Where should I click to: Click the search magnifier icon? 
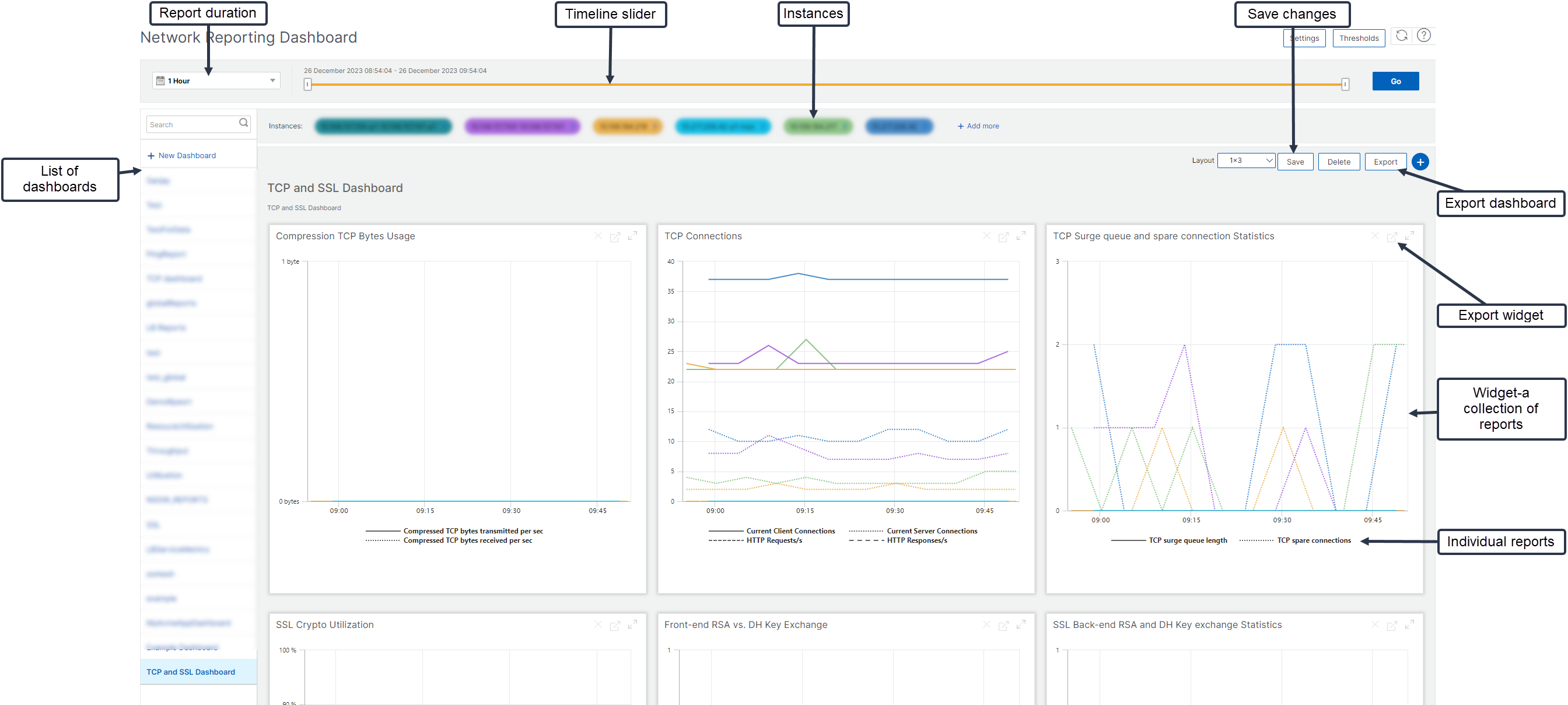pos(243,124)
